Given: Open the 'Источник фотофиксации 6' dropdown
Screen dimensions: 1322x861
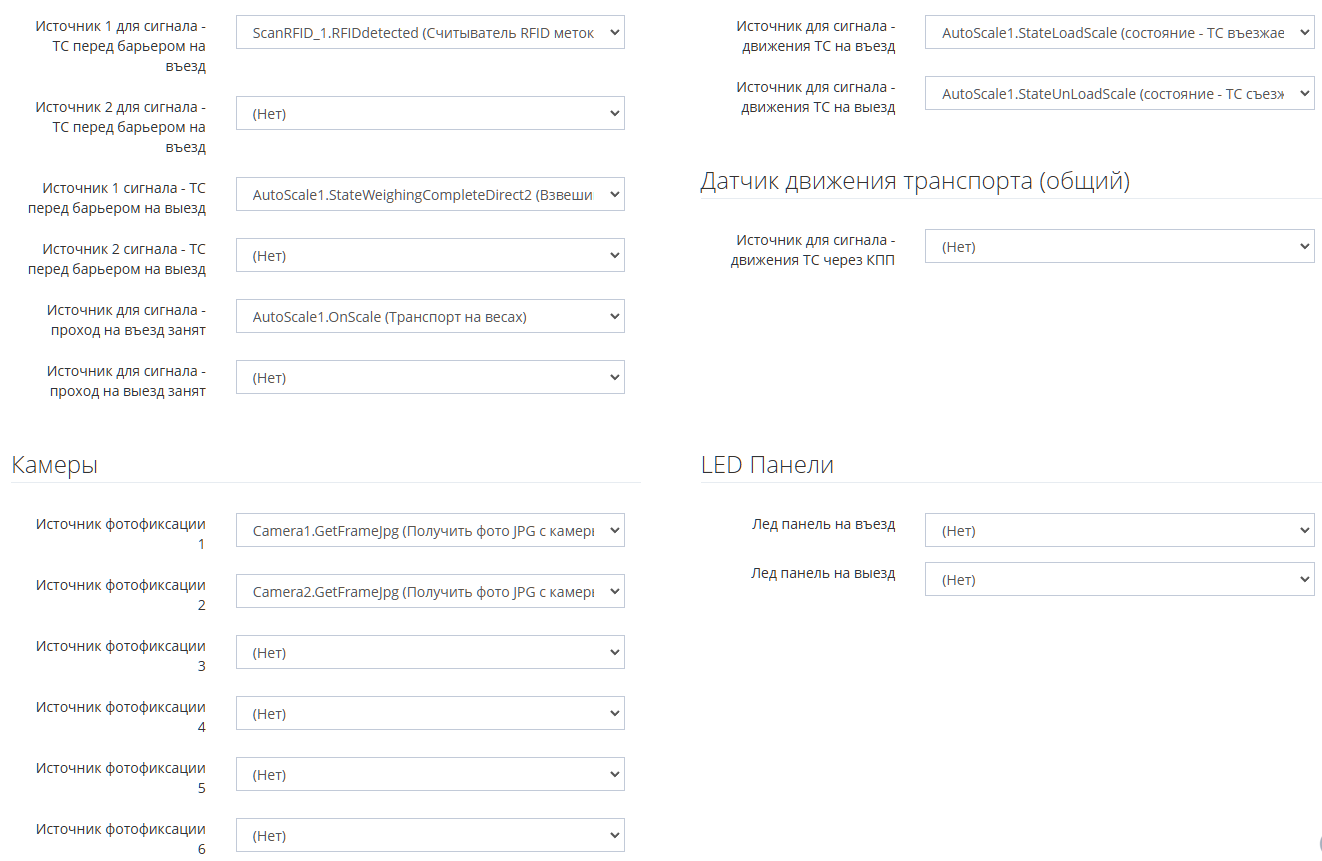Looking at the screenshot, I should 430,836.
